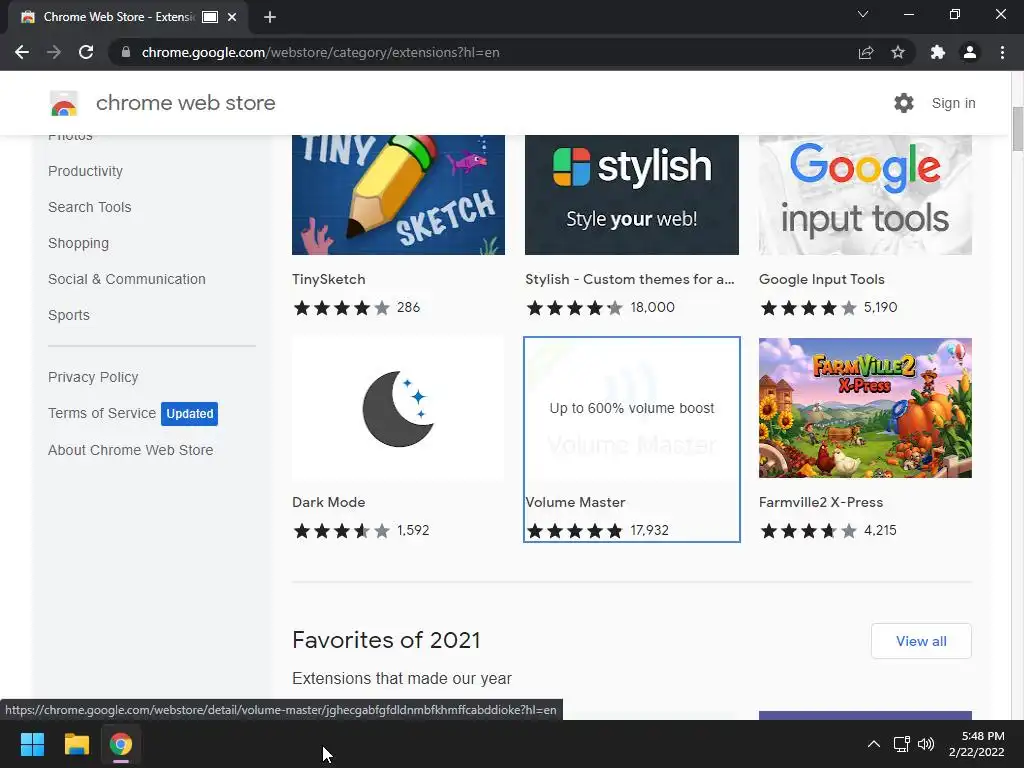This screenshot has height=768, width=1024.
Task: Sign in to the Chrome Web Store
Action: coord(953,103)
